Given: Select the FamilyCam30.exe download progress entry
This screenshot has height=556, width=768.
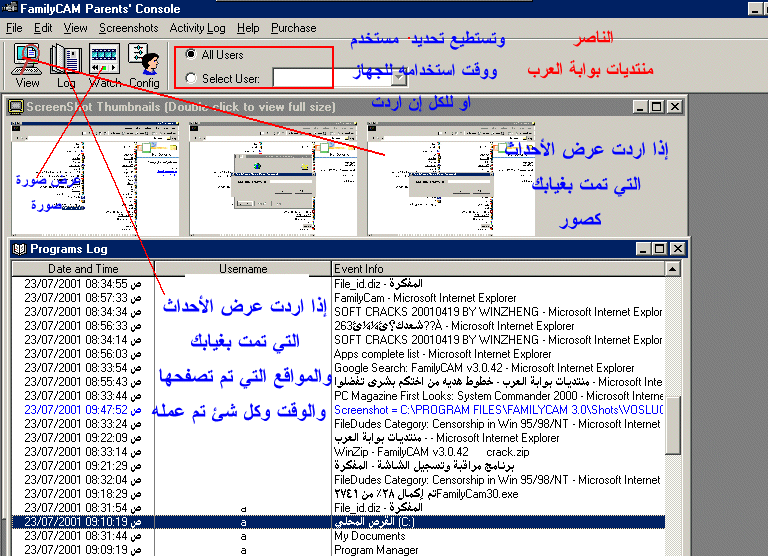Looking at the screenshot, I should 338,494.
